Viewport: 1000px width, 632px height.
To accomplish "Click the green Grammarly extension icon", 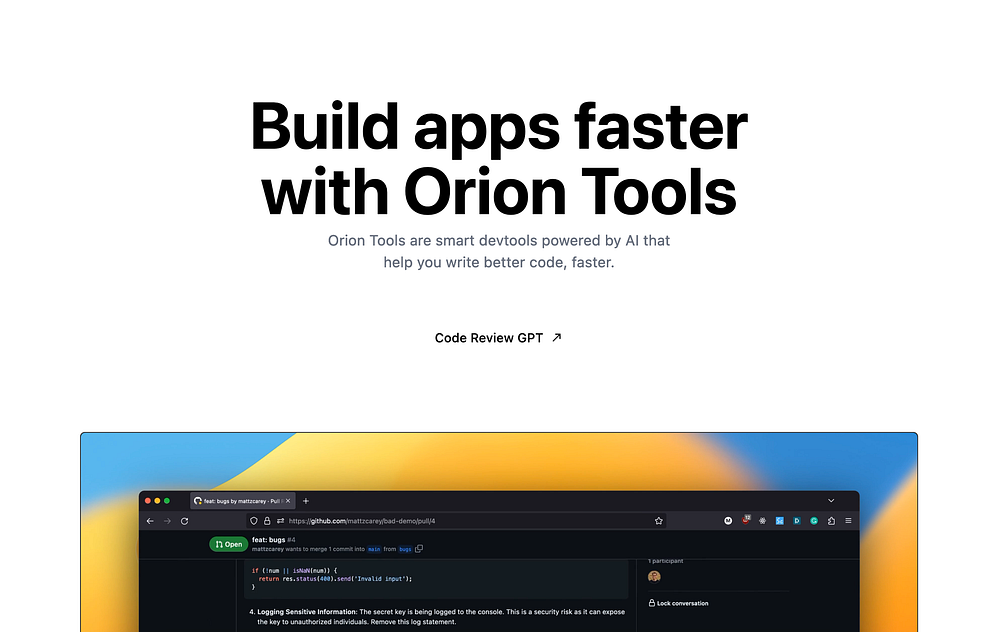I will 814,521.
